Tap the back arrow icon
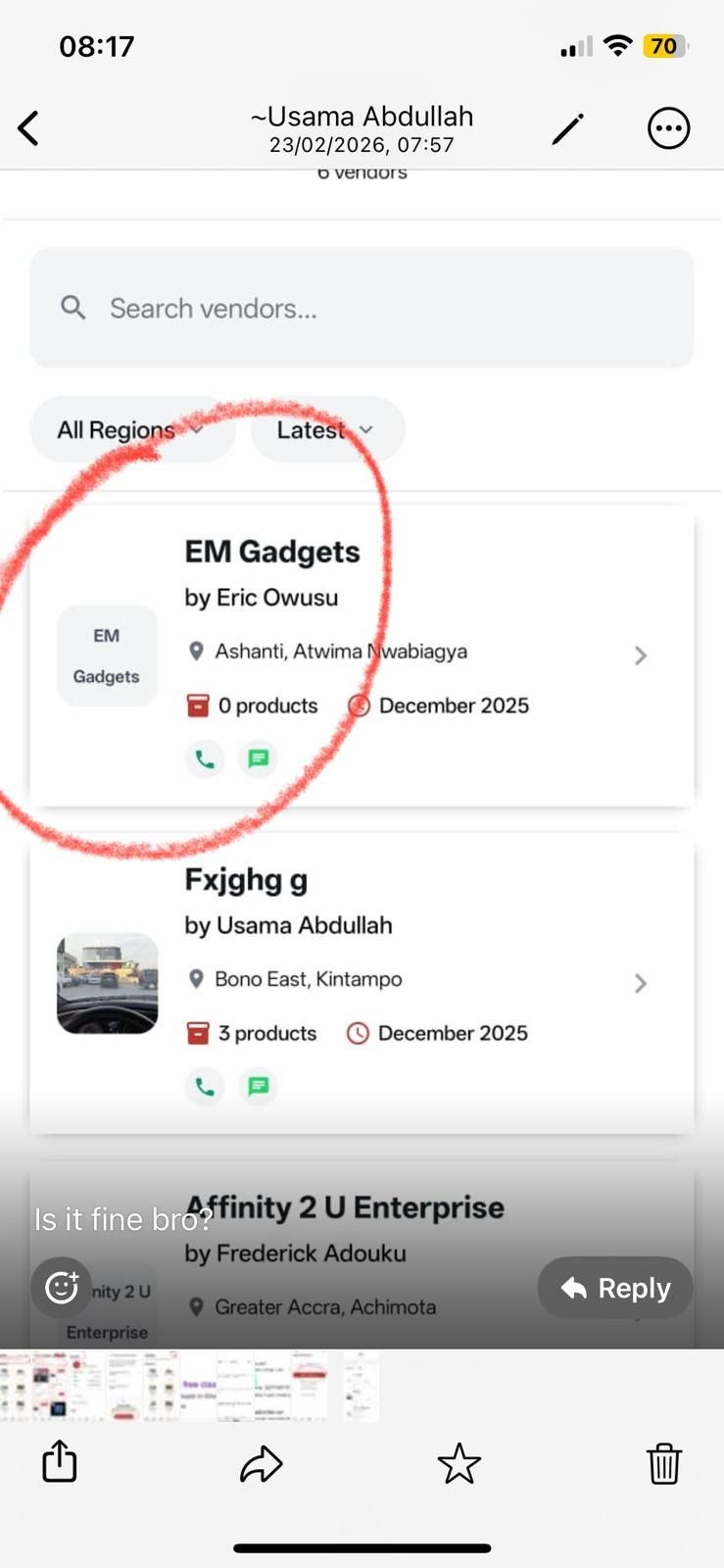Image resolution: width=724 pixels, height=1568 pixels. coord(29,128)
